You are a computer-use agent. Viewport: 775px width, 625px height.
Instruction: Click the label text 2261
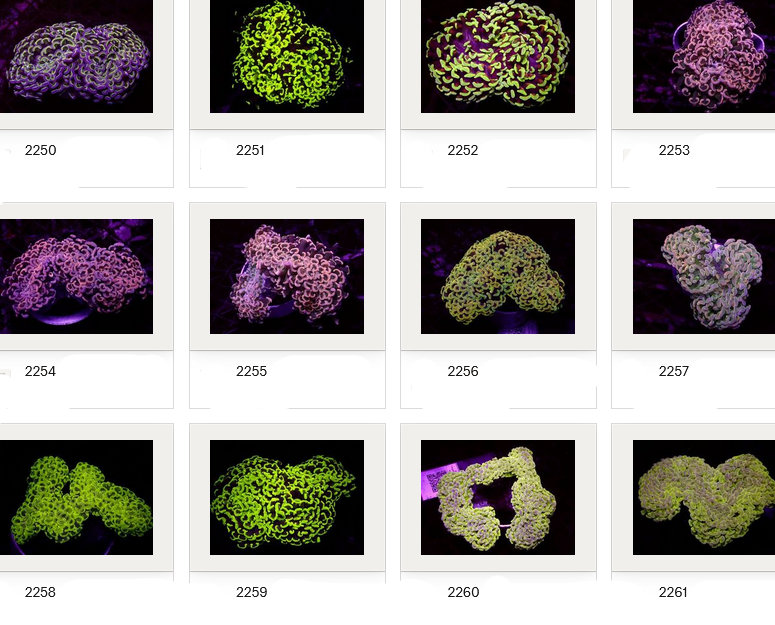pyautogui.click(x=673, y=592)
